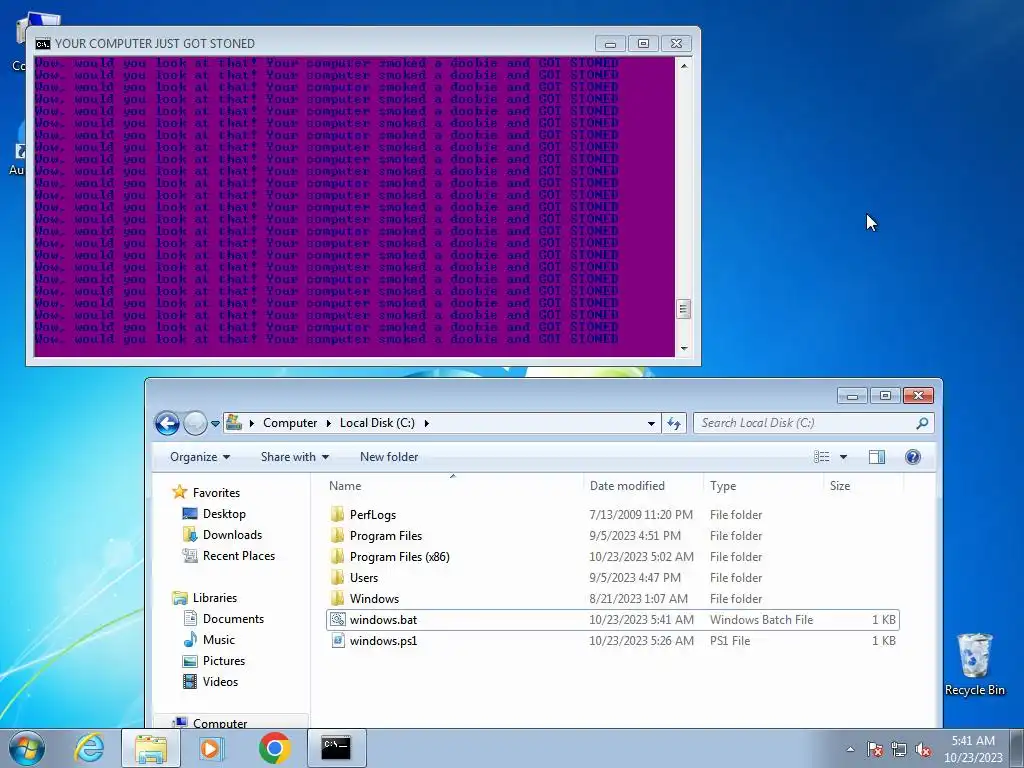Viewport: 1024px width, 768px height.
Task: Click the console window scroll down arrow
Action: click(684, 349)
